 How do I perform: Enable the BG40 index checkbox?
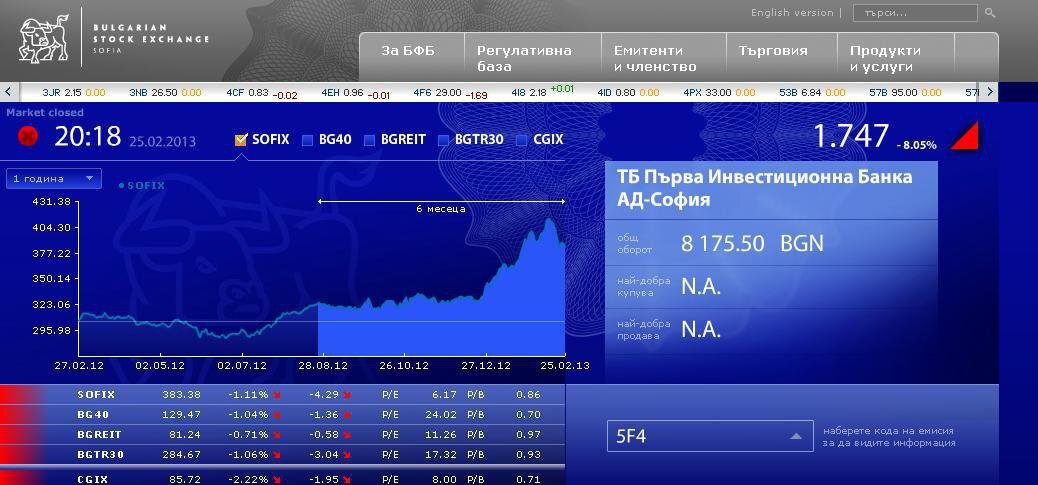pyautogui.click(x=307, y=140)
